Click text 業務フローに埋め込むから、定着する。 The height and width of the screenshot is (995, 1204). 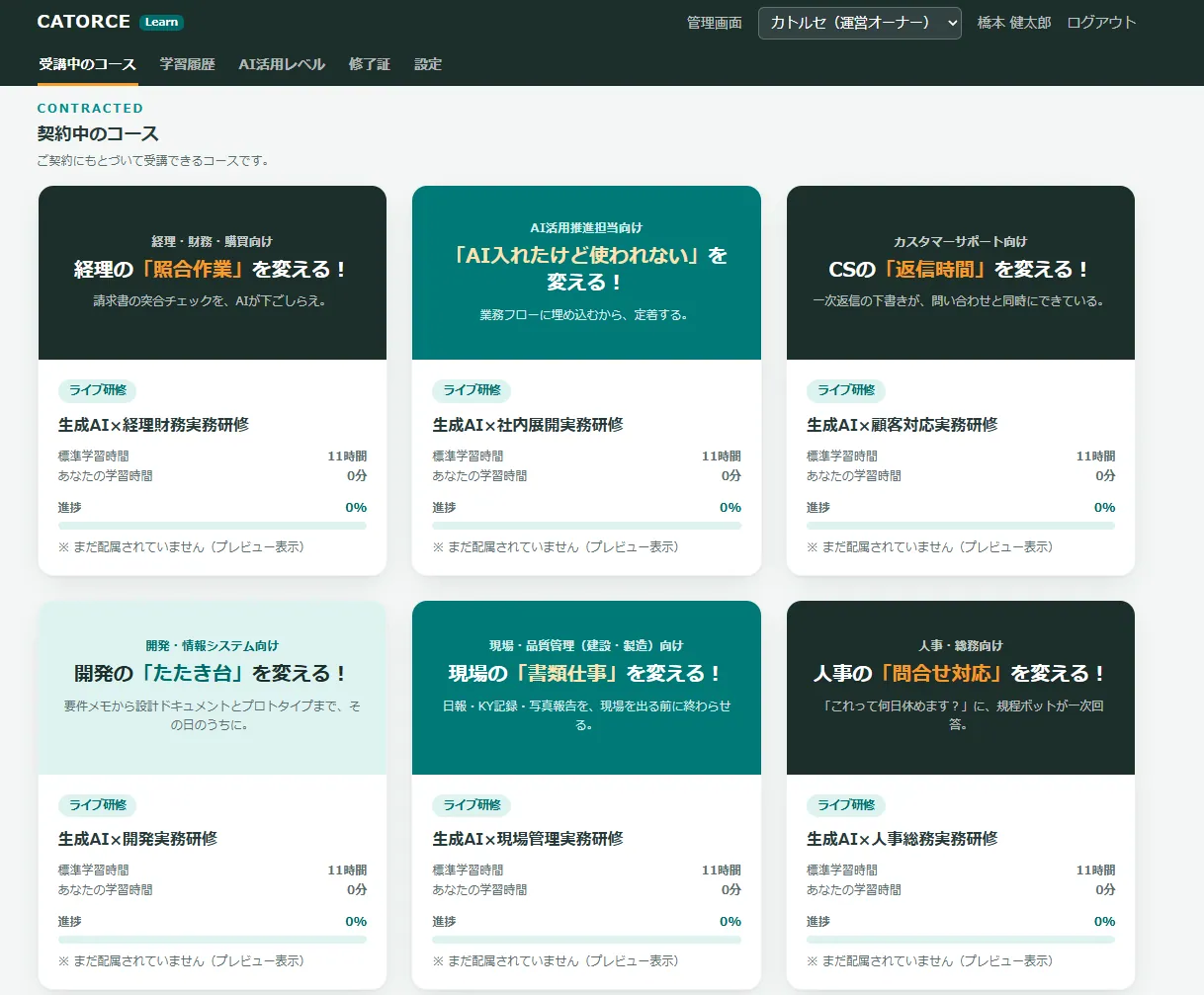pos(584,315)
